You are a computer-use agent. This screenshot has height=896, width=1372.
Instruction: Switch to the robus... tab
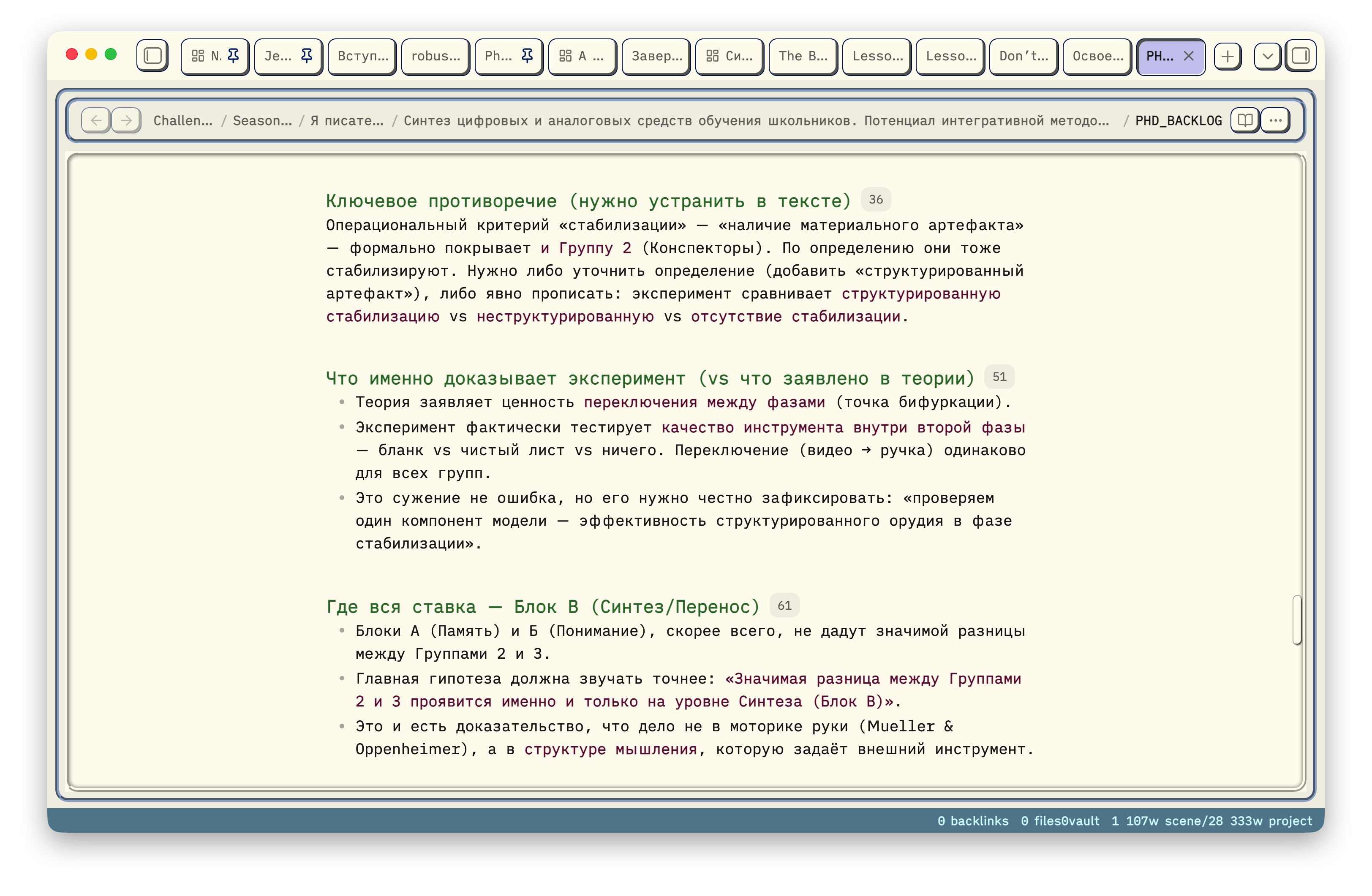(x=435, y=56)
